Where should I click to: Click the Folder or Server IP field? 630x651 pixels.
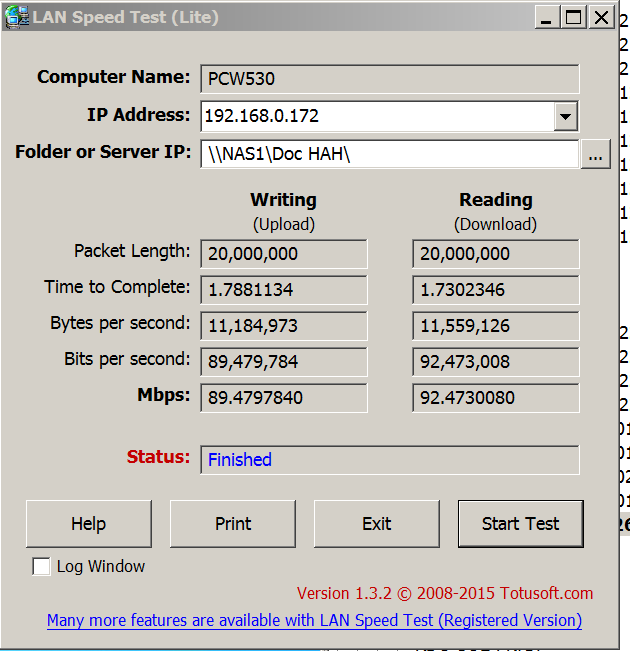pyautogui.click(x=389, y=155)
